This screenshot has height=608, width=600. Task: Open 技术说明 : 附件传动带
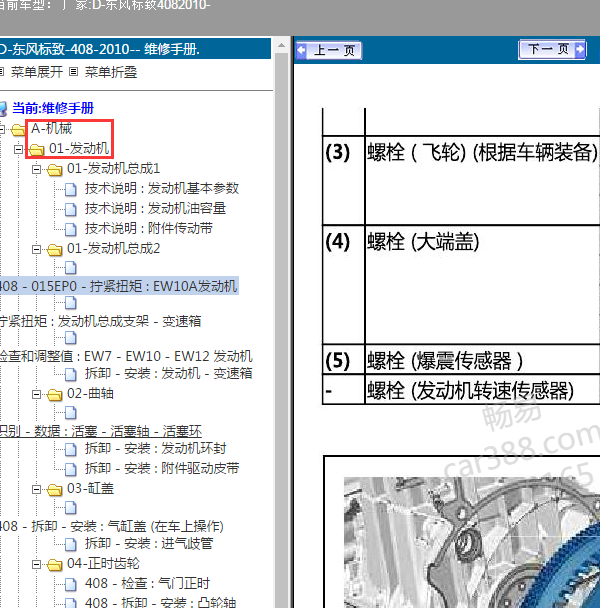click(x=149, y=228)
